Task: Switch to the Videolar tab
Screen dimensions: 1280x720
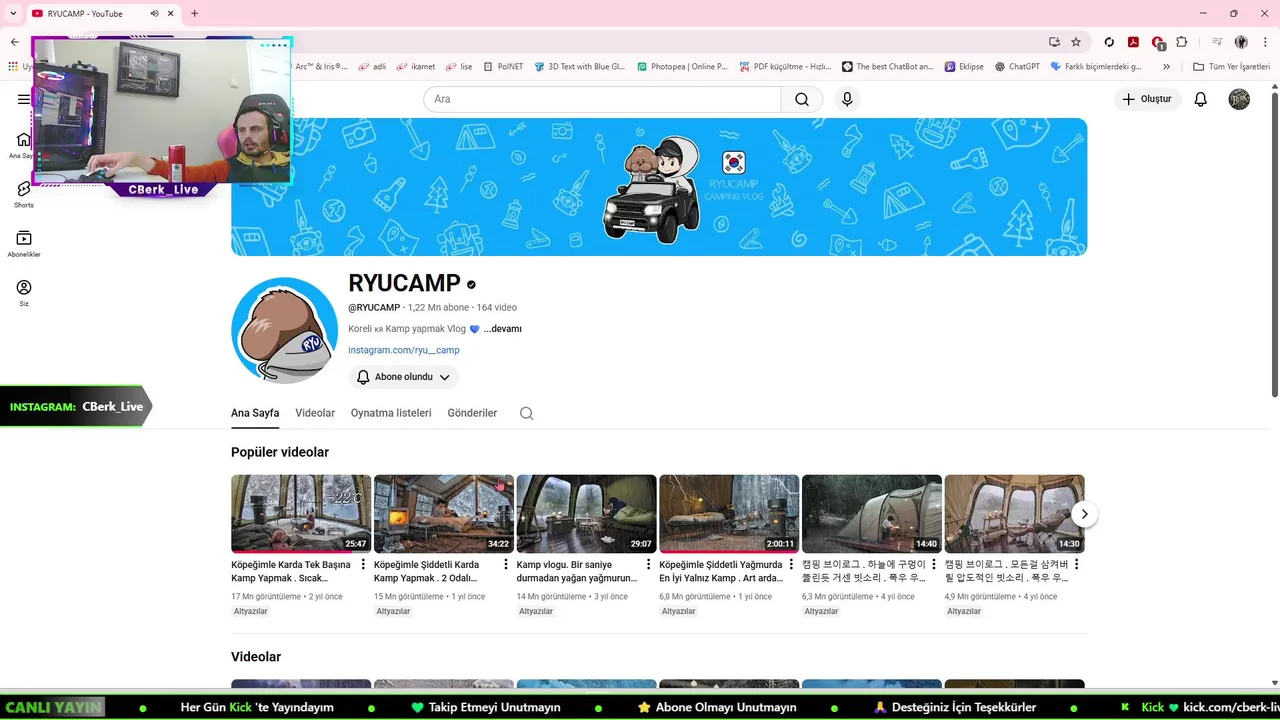Action: coord(315,413)
